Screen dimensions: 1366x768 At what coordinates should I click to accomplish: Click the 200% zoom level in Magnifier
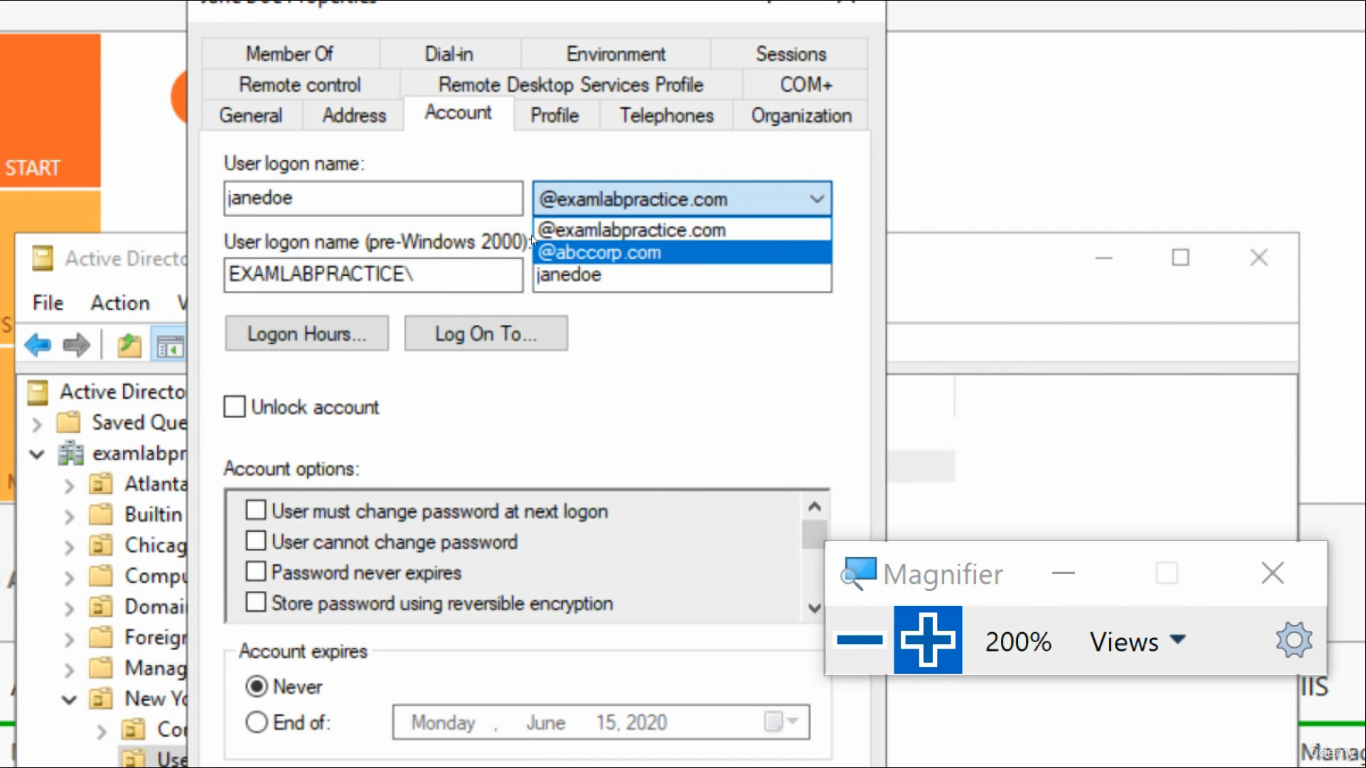1018,642
